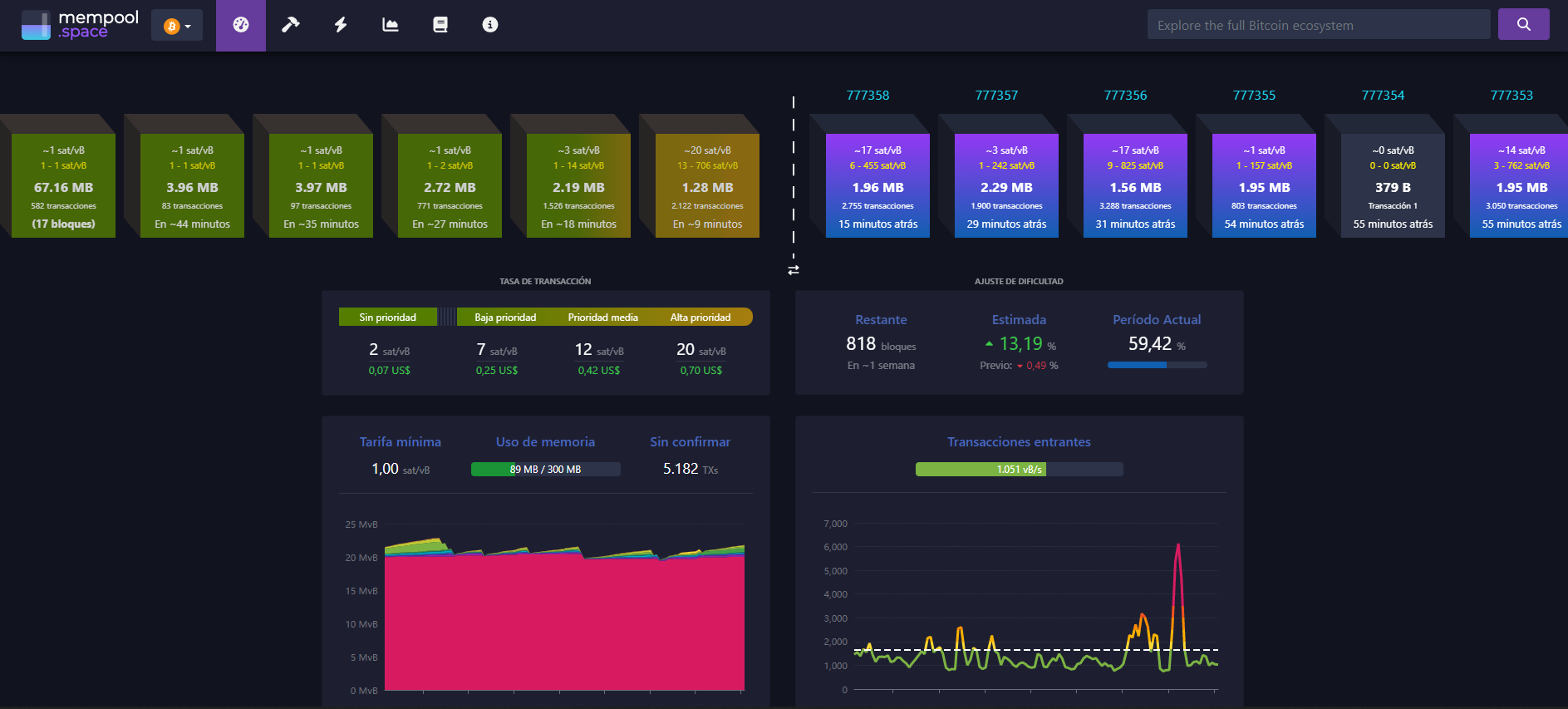1568x709 pixels.
Task: Open the dashboard gauge icon tab
Action: [x=241, y=25]
